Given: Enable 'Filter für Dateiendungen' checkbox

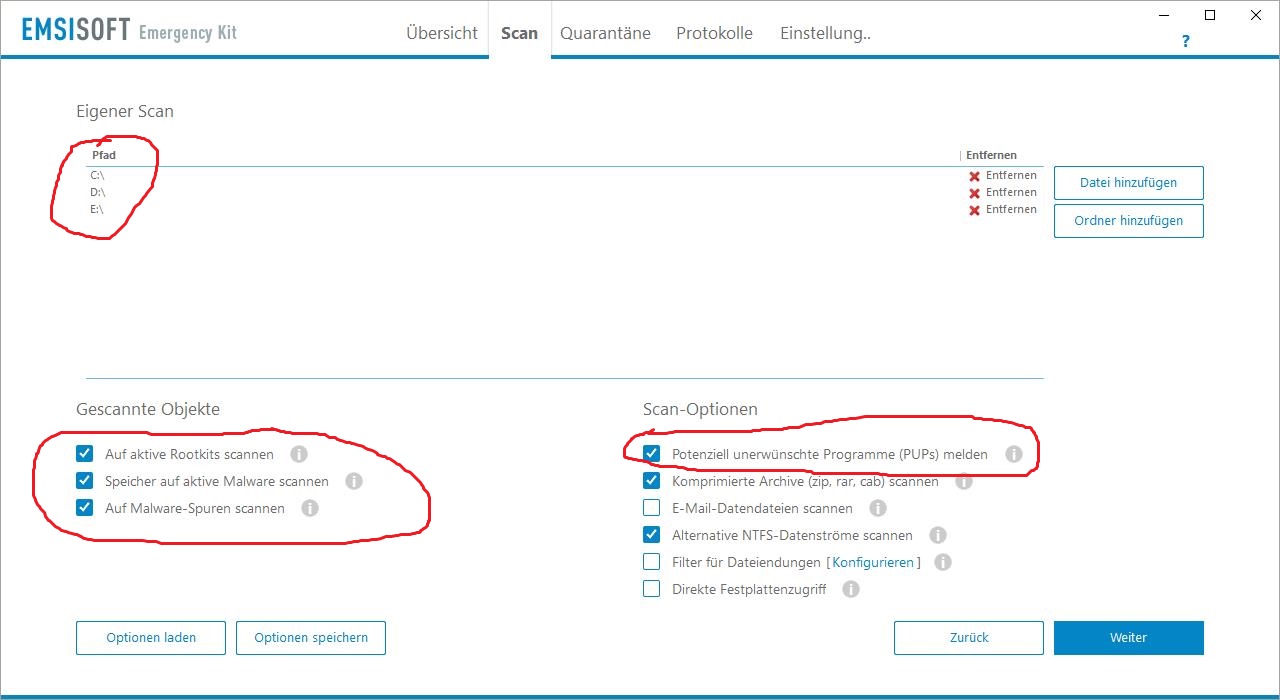Looking at the screenshot, I should point(652,562).
